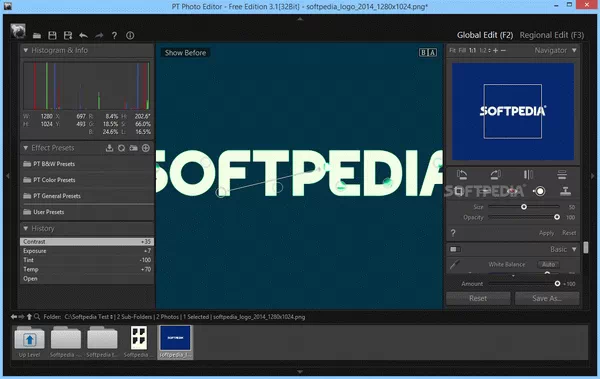Select the softpedia_logo blue thumbnail in filmstrip
The image size is (600, 379).
(175, 342)
